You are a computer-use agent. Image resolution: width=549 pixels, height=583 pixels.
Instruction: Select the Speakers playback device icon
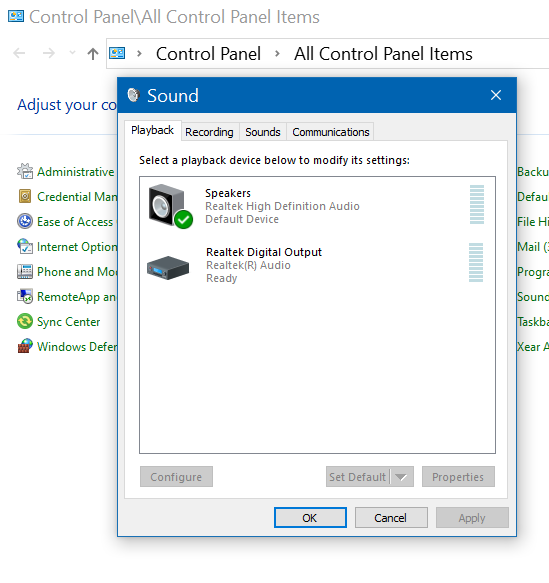pos(171,206)
